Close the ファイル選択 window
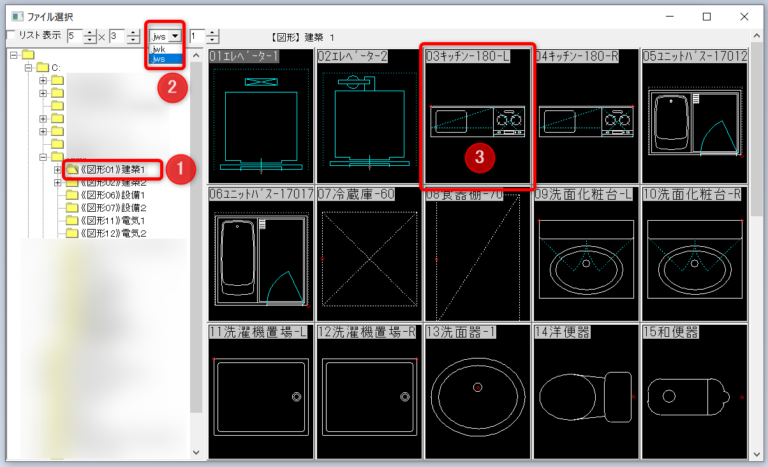The height and width of the screenshot is (467, 768). tap(744, 17)
